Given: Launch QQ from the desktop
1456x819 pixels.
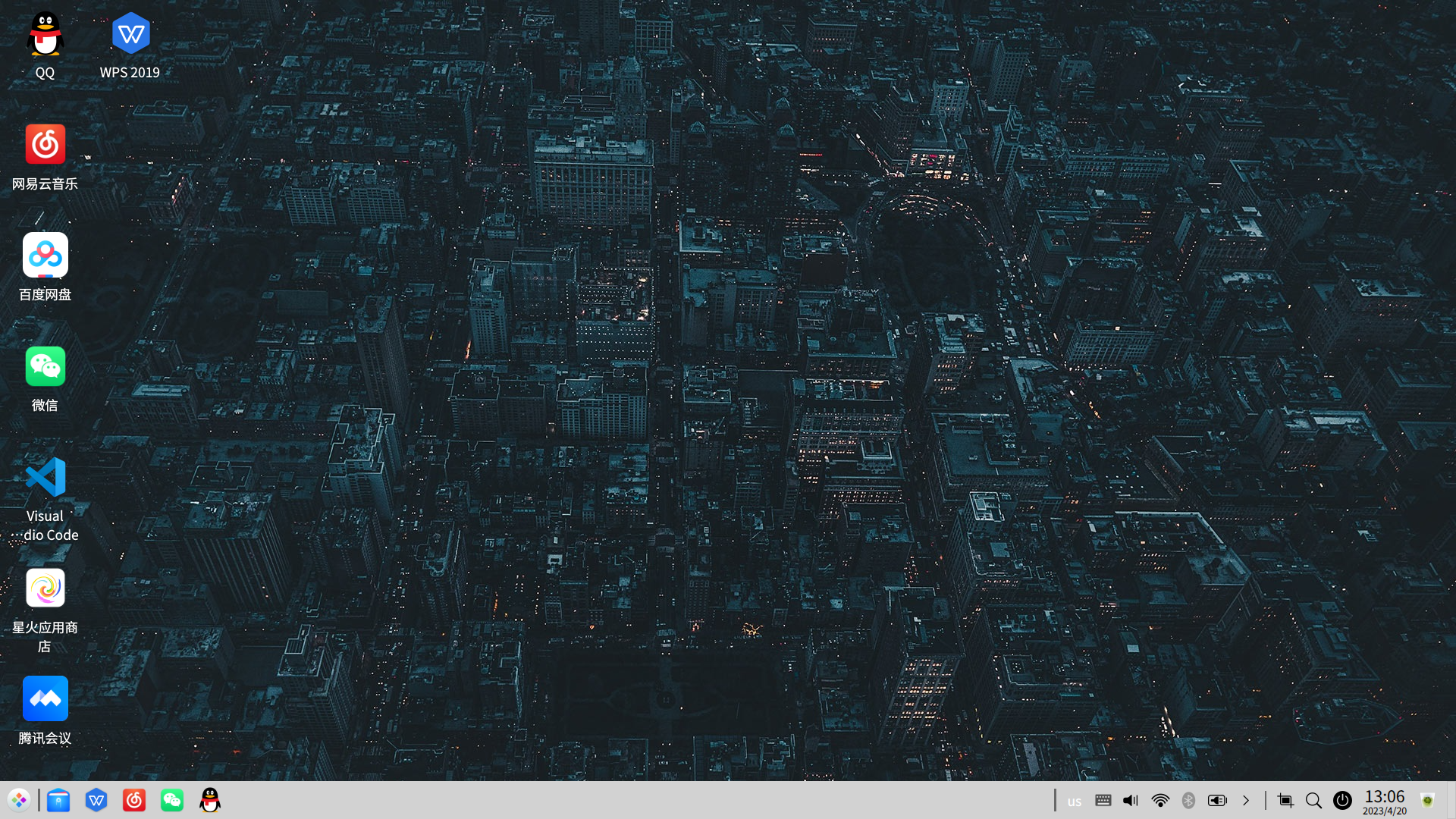Looking at the screenshot, I should [x=45, y=33].
